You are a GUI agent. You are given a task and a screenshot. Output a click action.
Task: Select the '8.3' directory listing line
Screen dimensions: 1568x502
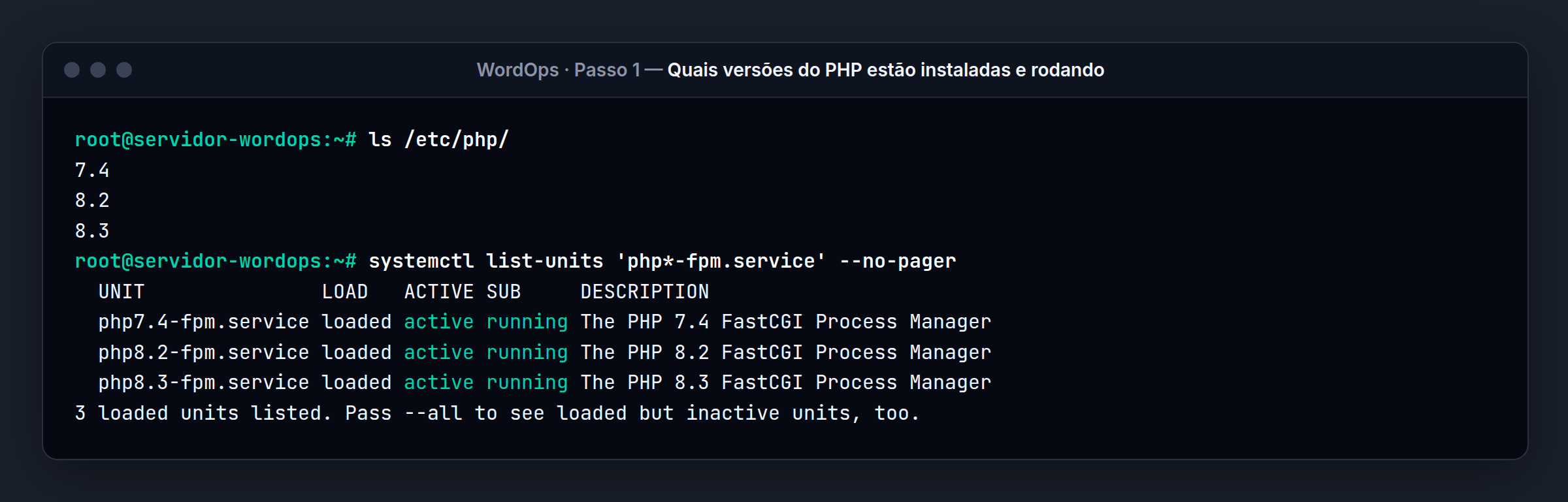(92, 231)
